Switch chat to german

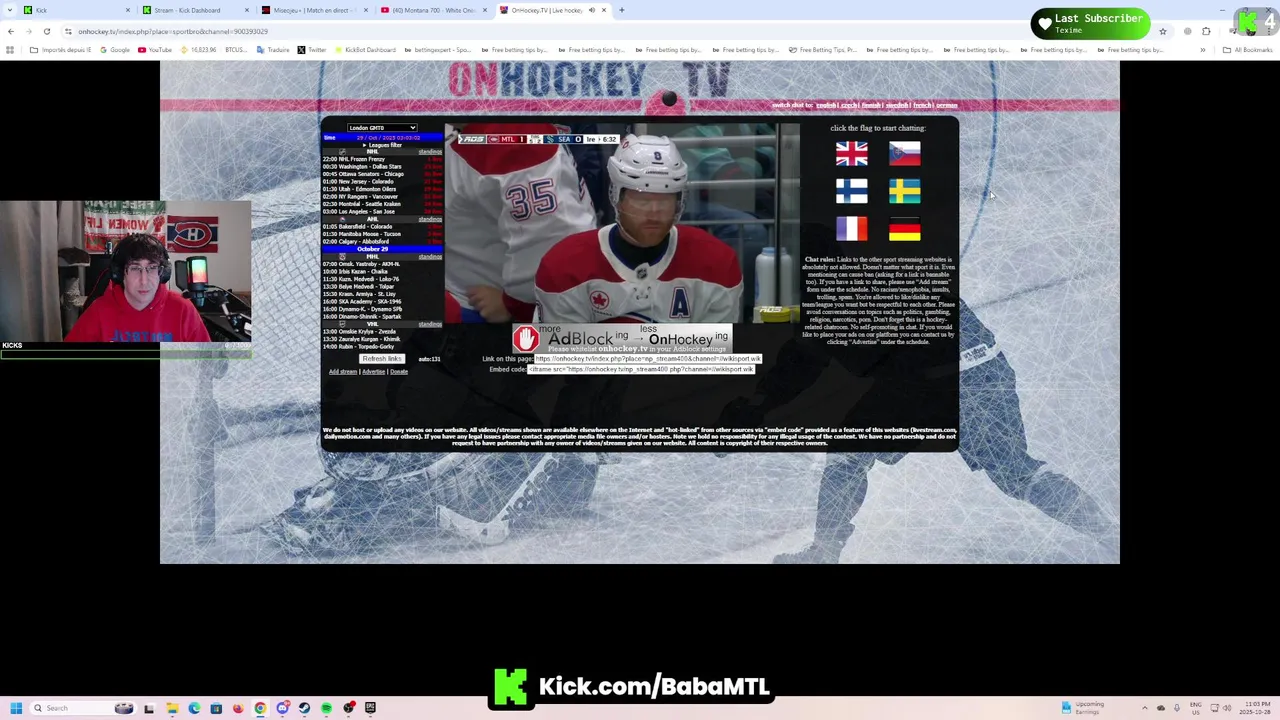(x=946, y=105)
